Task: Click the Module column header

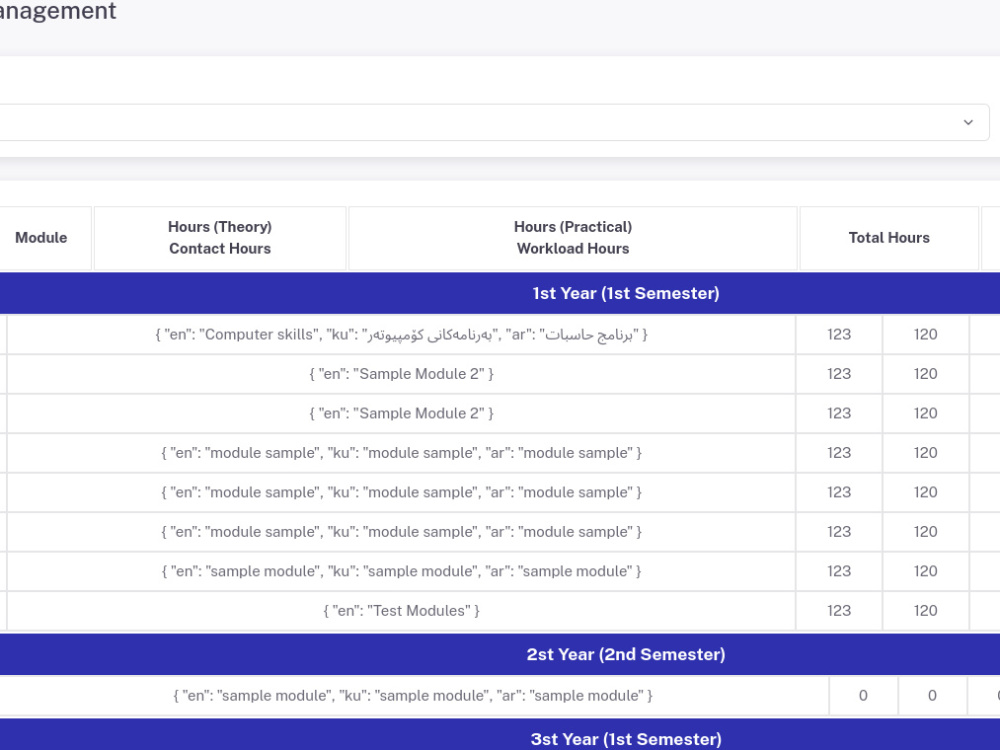Action: (41, 238)
